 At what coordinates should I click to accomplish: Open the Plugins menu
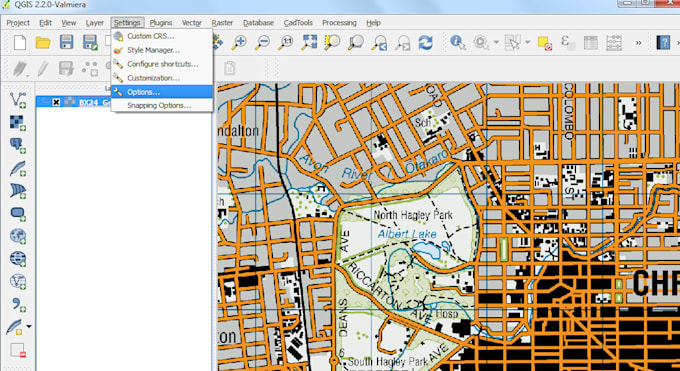pos(161,23)
